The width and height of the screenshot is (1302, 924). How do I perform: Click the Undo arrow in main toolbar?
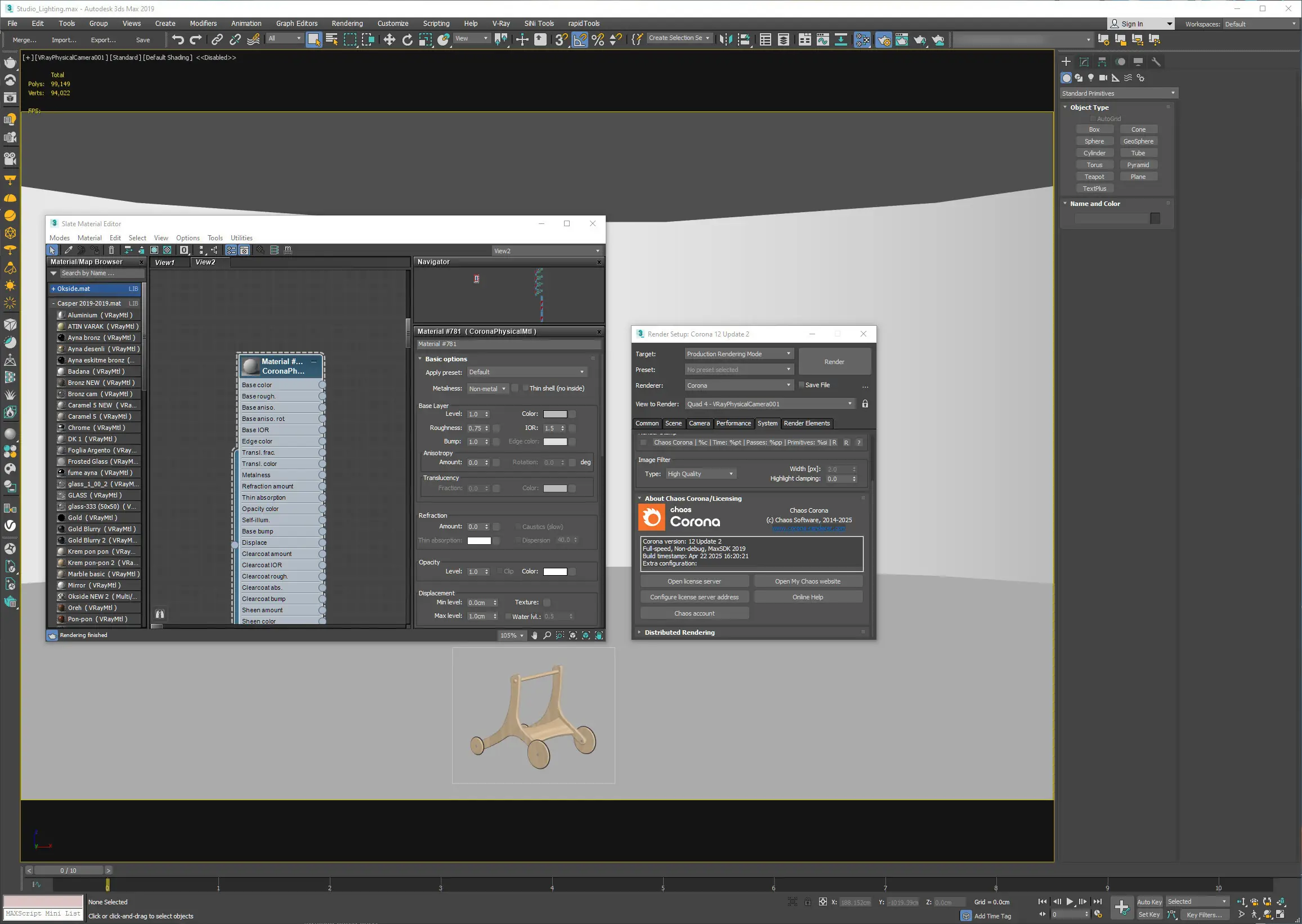tap(177, 39)
